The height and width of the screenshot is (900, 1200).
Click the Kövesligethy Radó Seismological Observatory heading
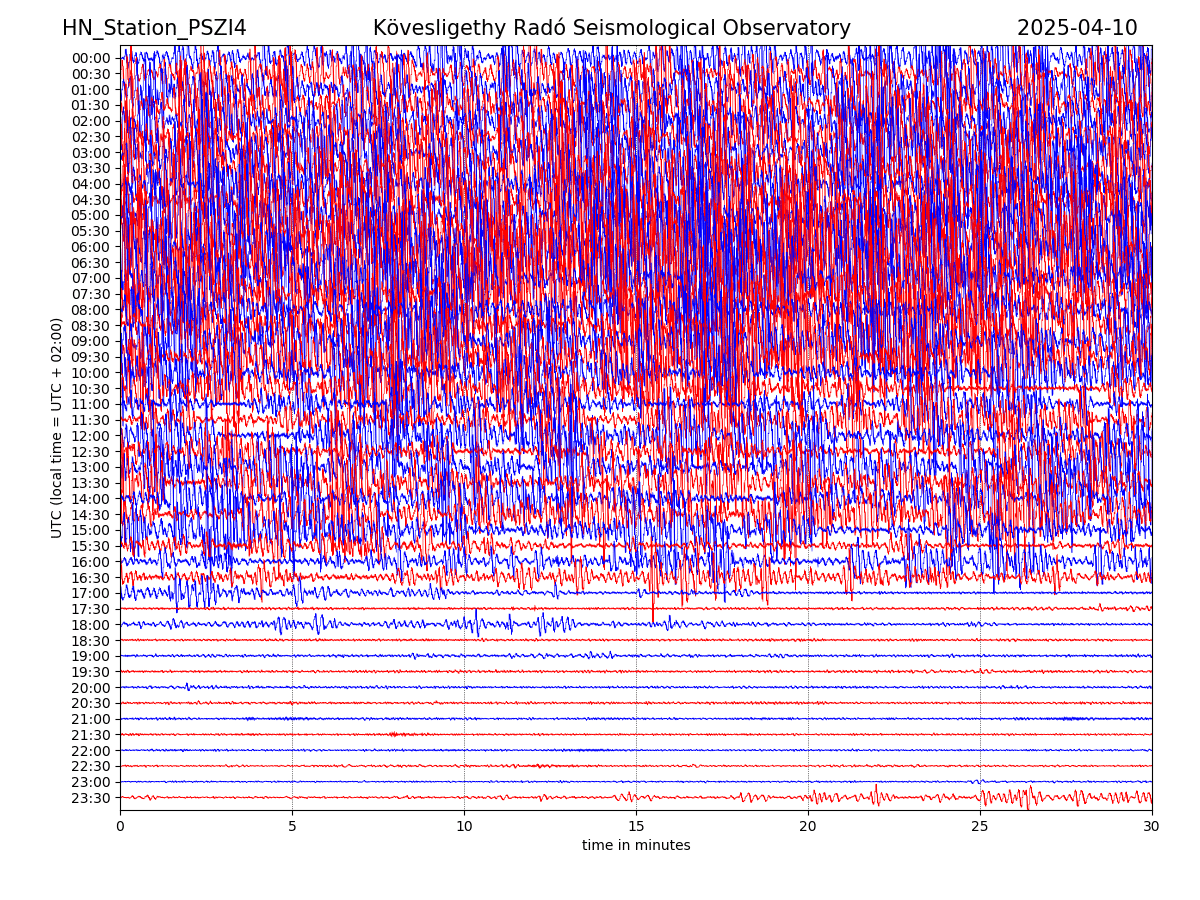(611, 28)
